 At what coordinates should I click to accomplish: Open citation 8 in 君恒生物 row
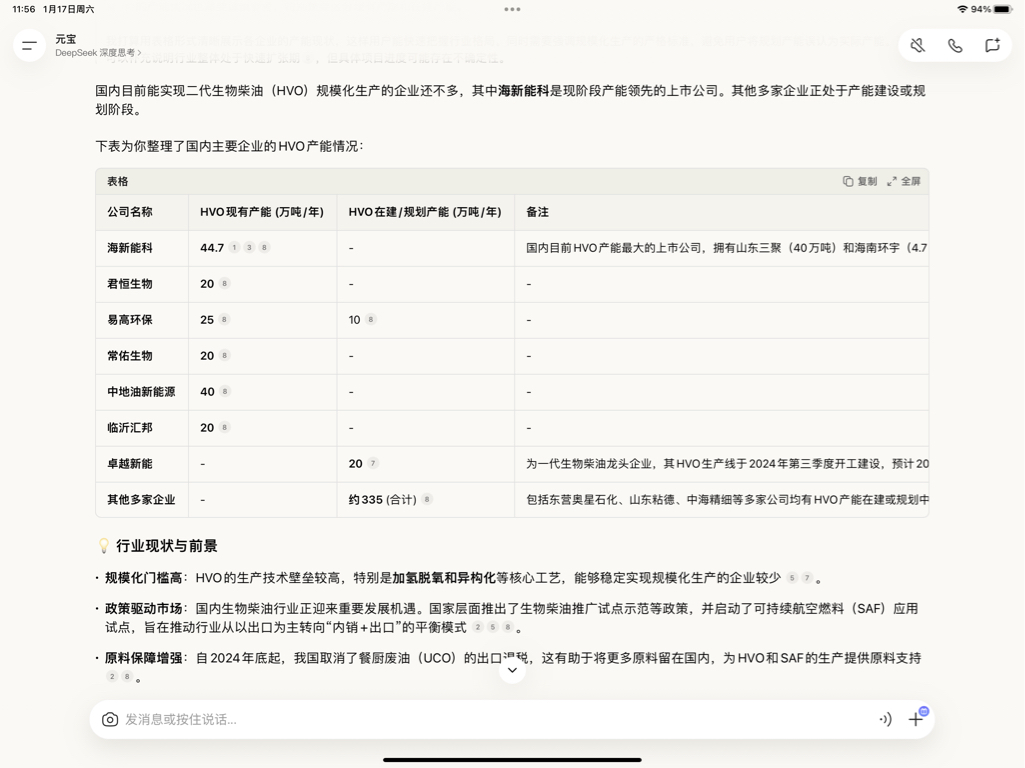[224, 284]
